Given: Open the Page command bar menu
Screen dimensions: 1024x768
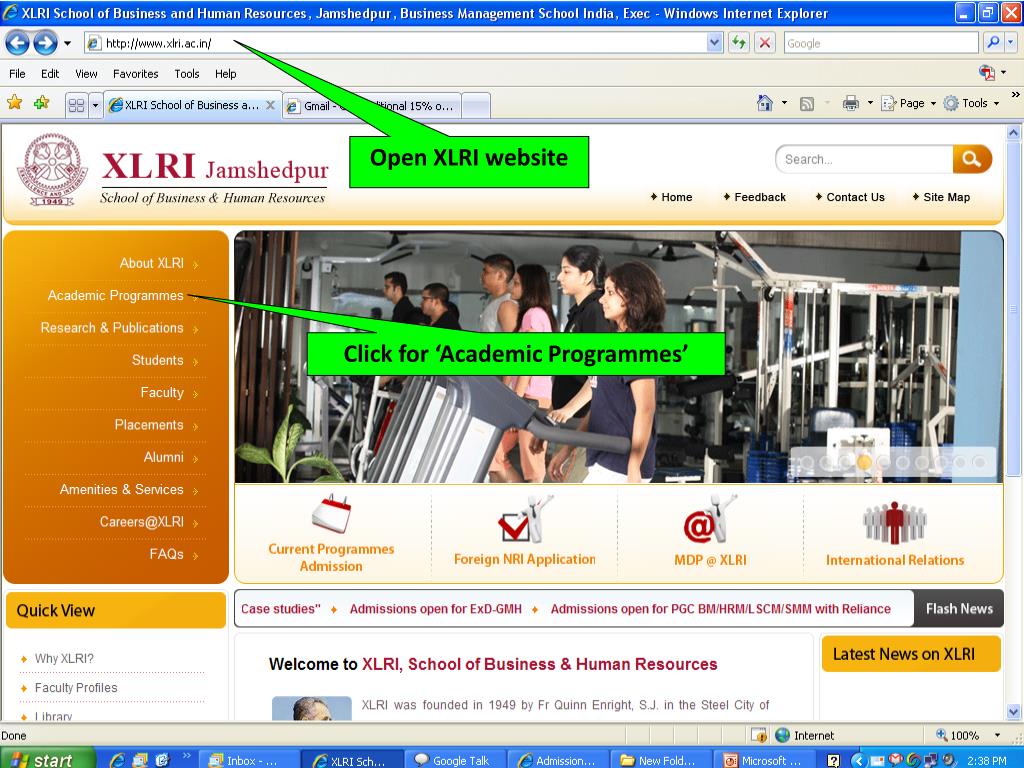Looking at the screenshot, I should click(x=908, y=103).
